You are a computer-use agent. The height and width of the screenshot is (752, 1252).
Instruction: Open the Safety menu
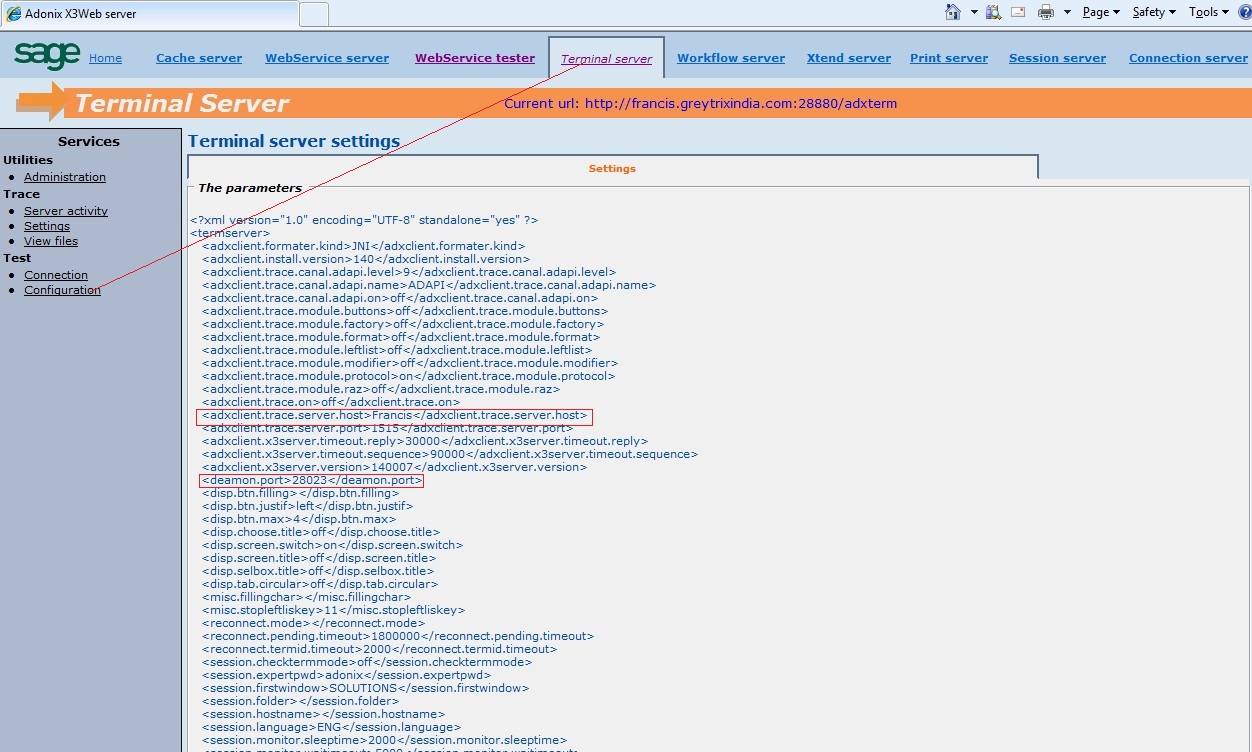click(x=1154, y=12)
